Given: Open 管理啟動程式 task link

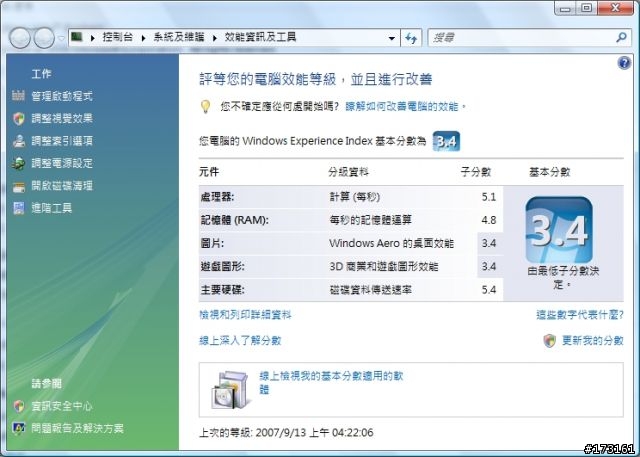Looking at the screenshot, I should pos(62,96).
